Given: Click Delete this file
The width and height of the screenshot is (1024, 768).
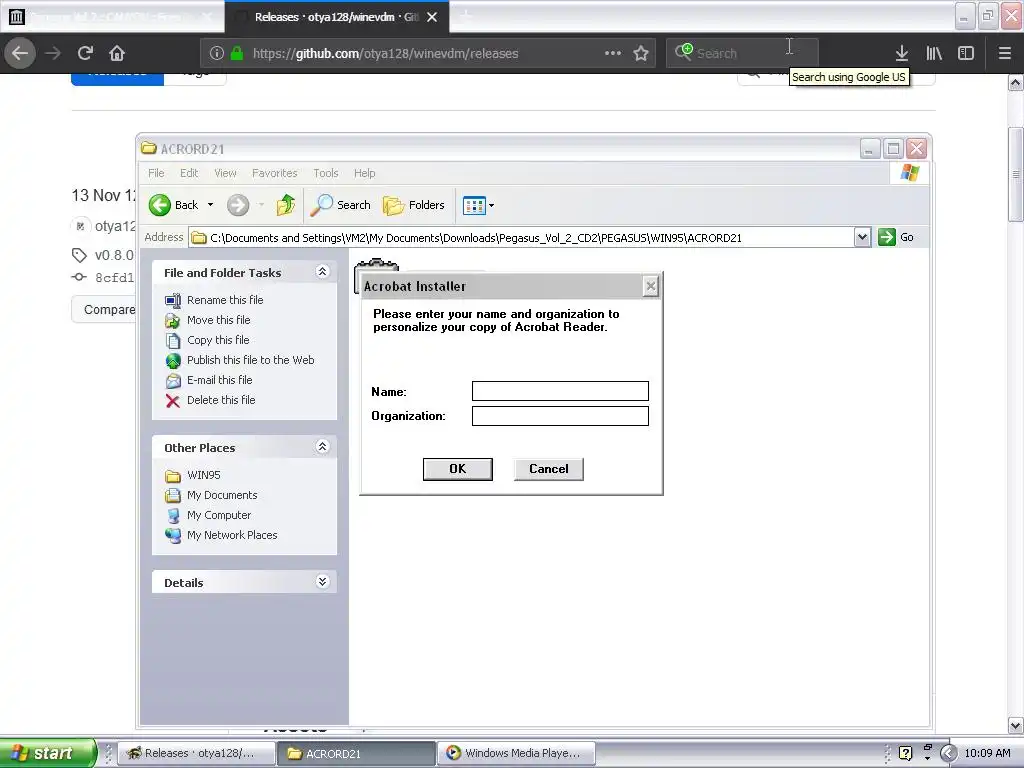Looking at the screenshot, I should (x=221, y=400).
